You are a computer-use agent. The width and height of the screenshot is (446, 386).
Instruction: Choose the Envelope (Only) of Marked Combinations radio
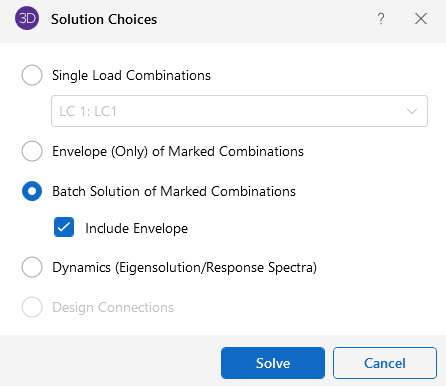(32, 151)
